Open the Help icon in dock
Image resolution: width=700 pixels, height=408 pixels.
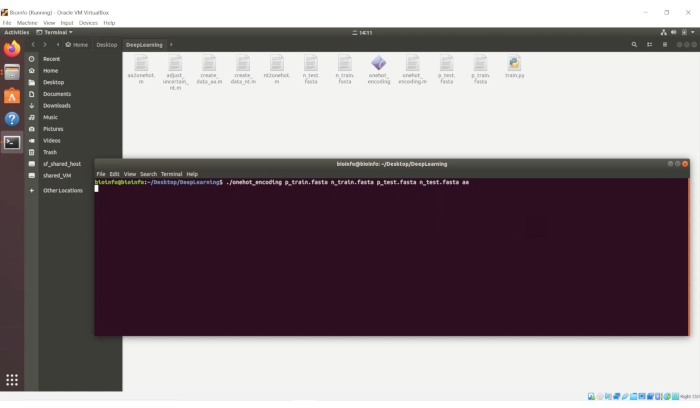coord(12,119)
